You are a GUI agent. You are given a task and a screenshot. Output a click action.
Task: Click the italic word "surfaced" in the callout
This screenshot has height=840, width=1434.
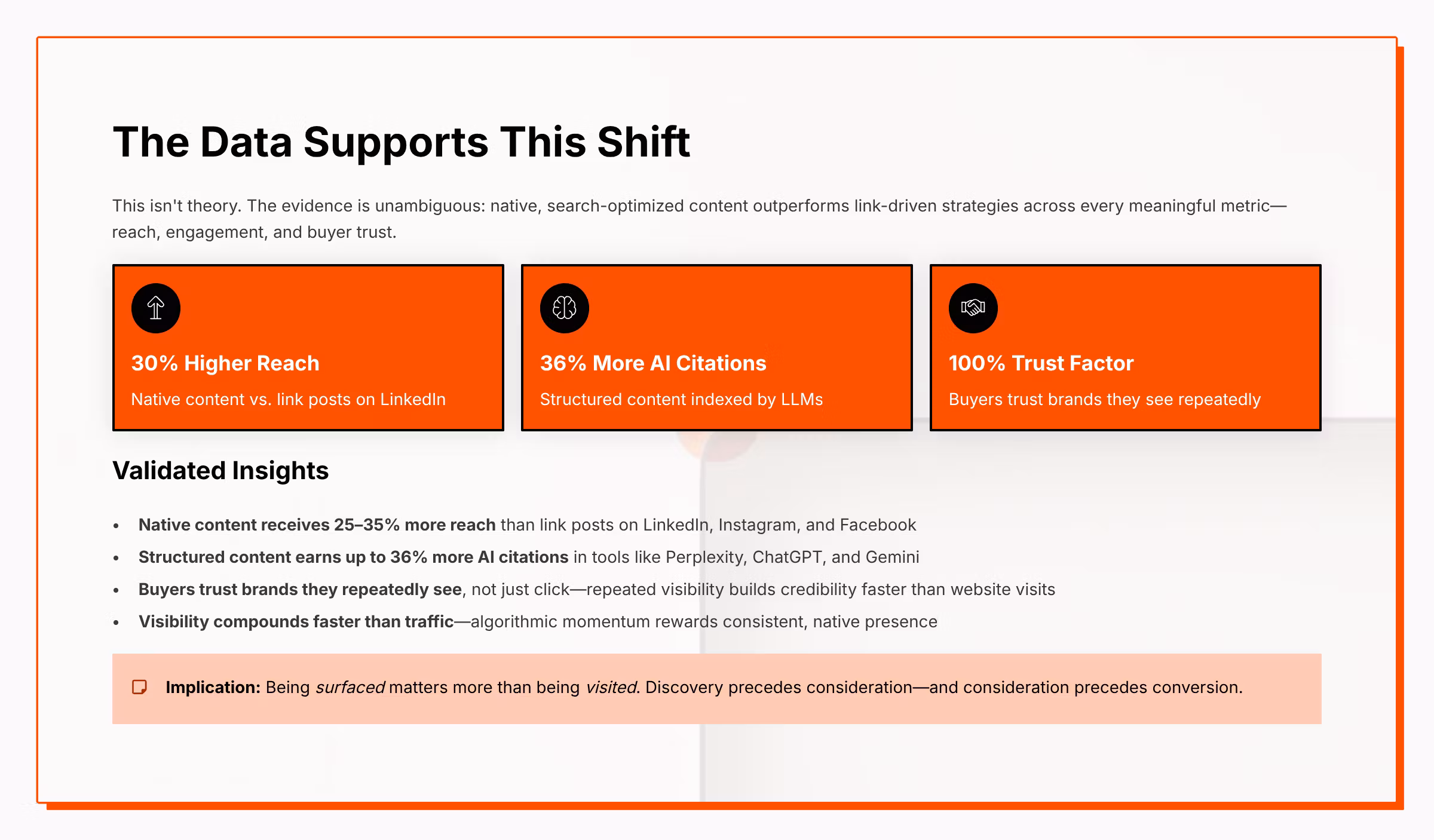(350, 687)
